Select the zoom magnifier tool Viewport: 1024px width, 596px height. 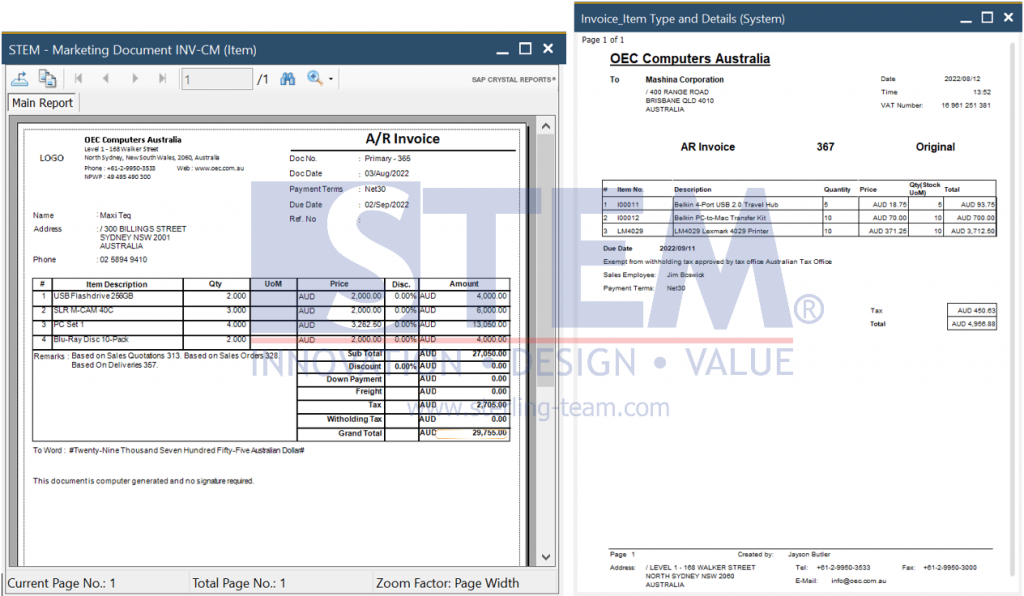(x=313, y=78)
